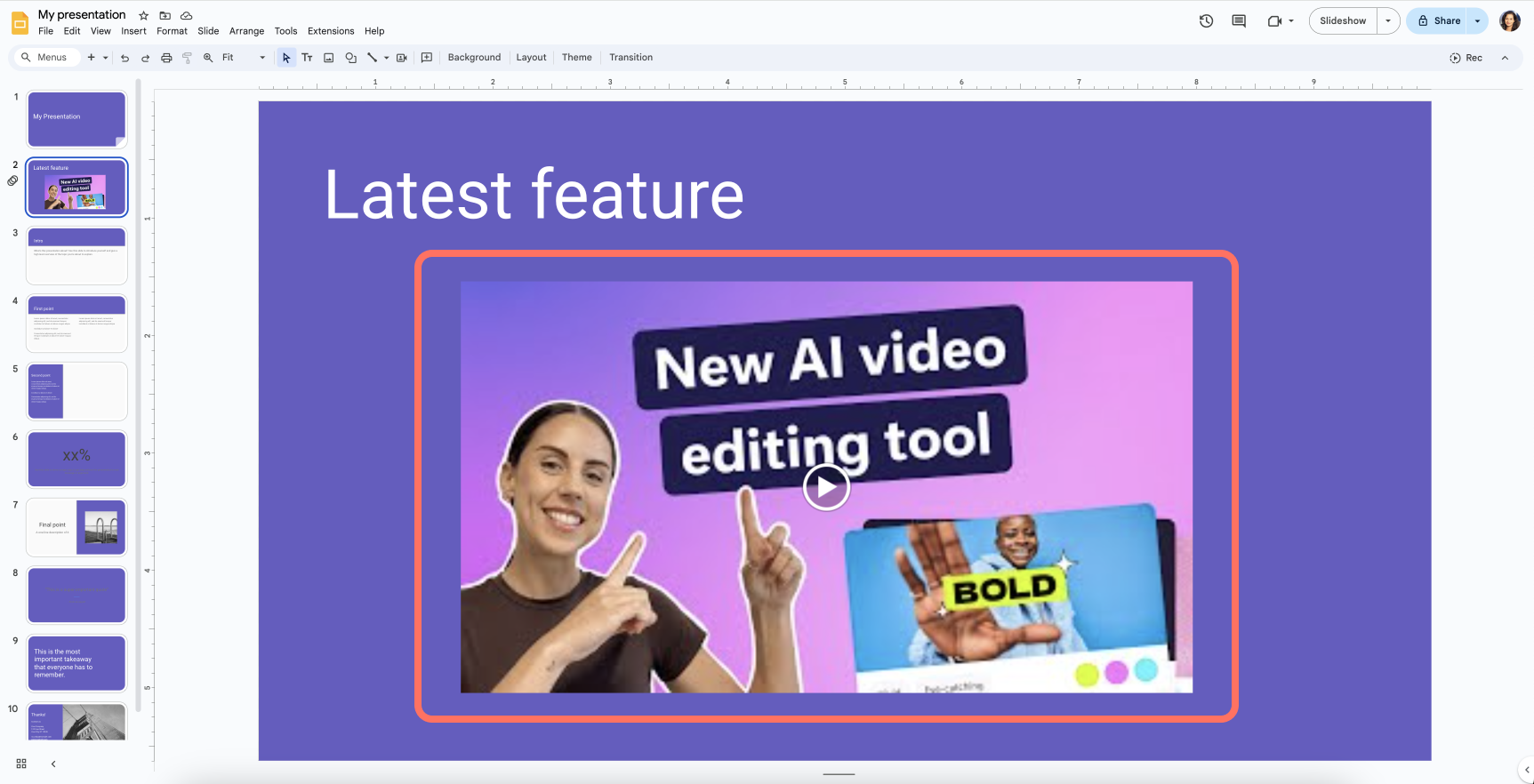Open the Help menu

(374, 31)
